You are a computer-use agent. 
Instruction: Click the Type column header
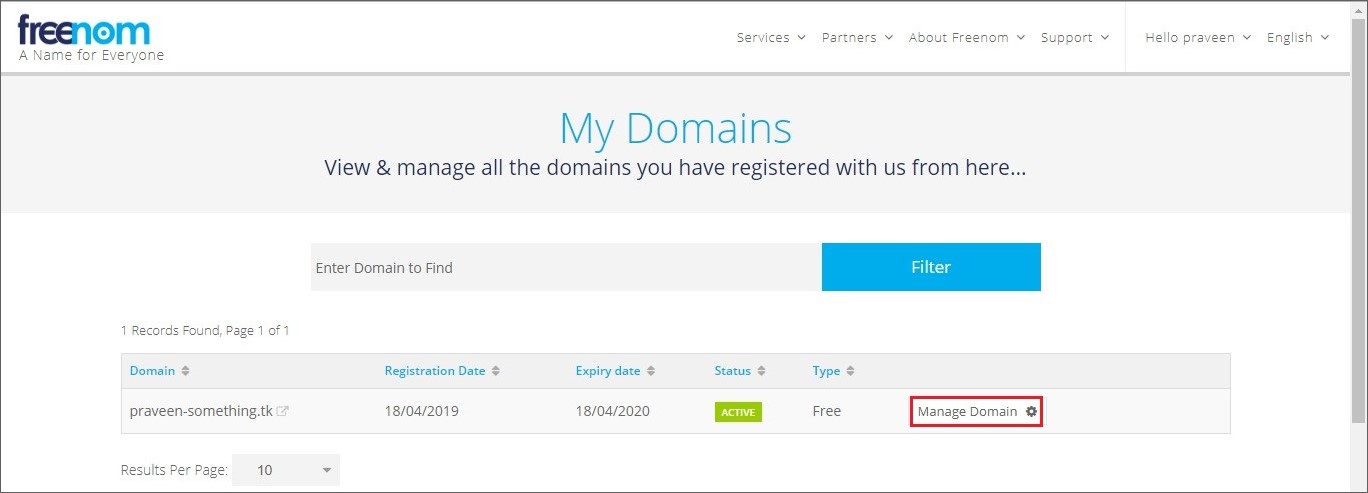coord(826,371)
